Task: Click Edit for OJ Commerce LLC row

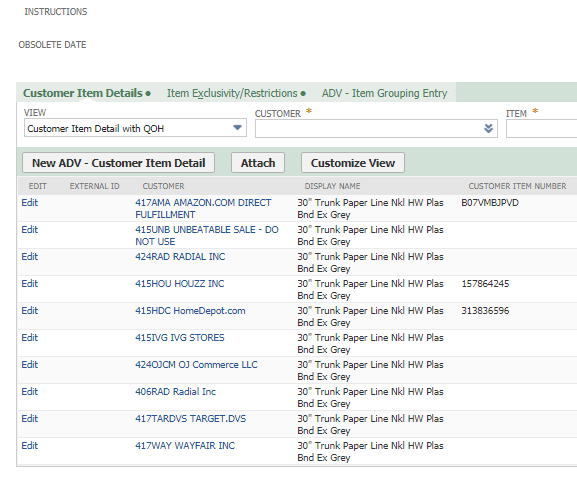Action: tap(29, 364)
